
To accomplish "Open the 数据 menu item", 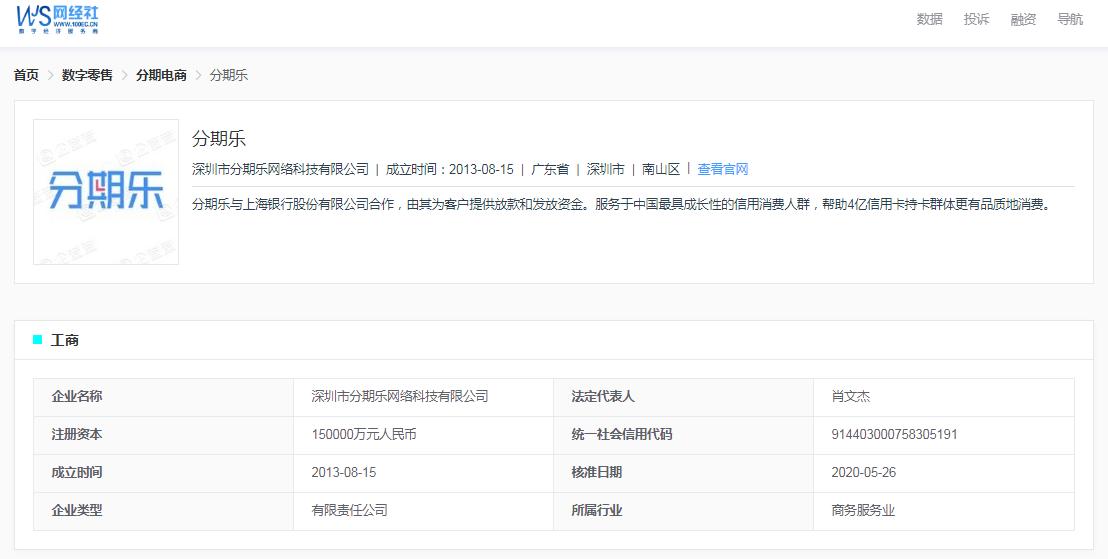I will pos(929,20).
